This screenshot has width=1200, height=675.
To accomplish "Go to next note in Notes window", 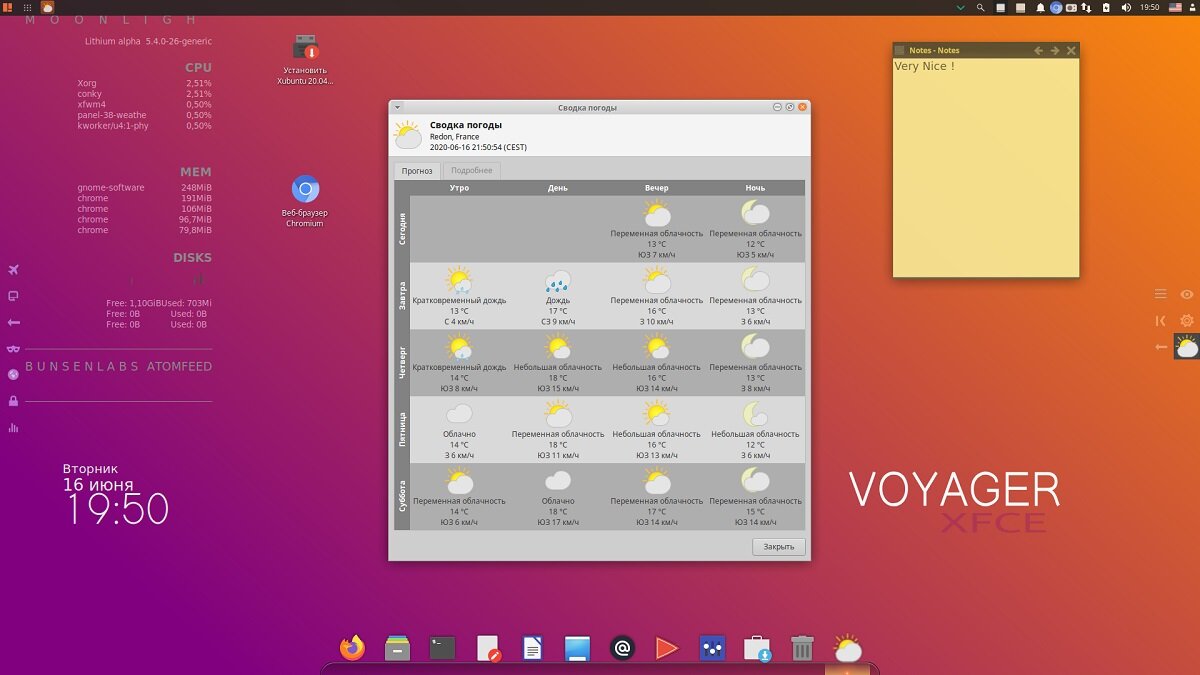I will coord(1054,50).
